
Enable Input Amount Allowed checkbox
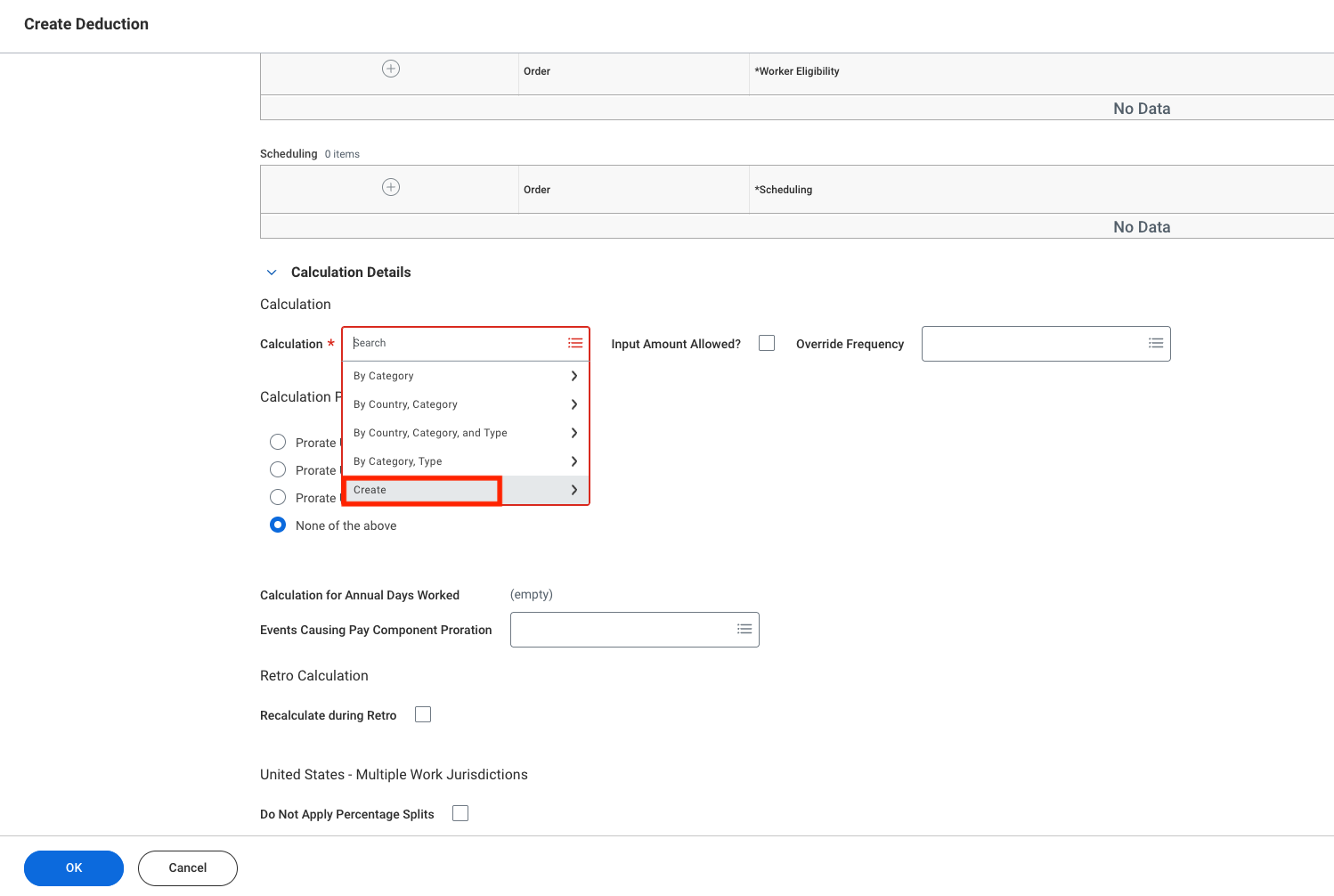click(x=767, y=343)
